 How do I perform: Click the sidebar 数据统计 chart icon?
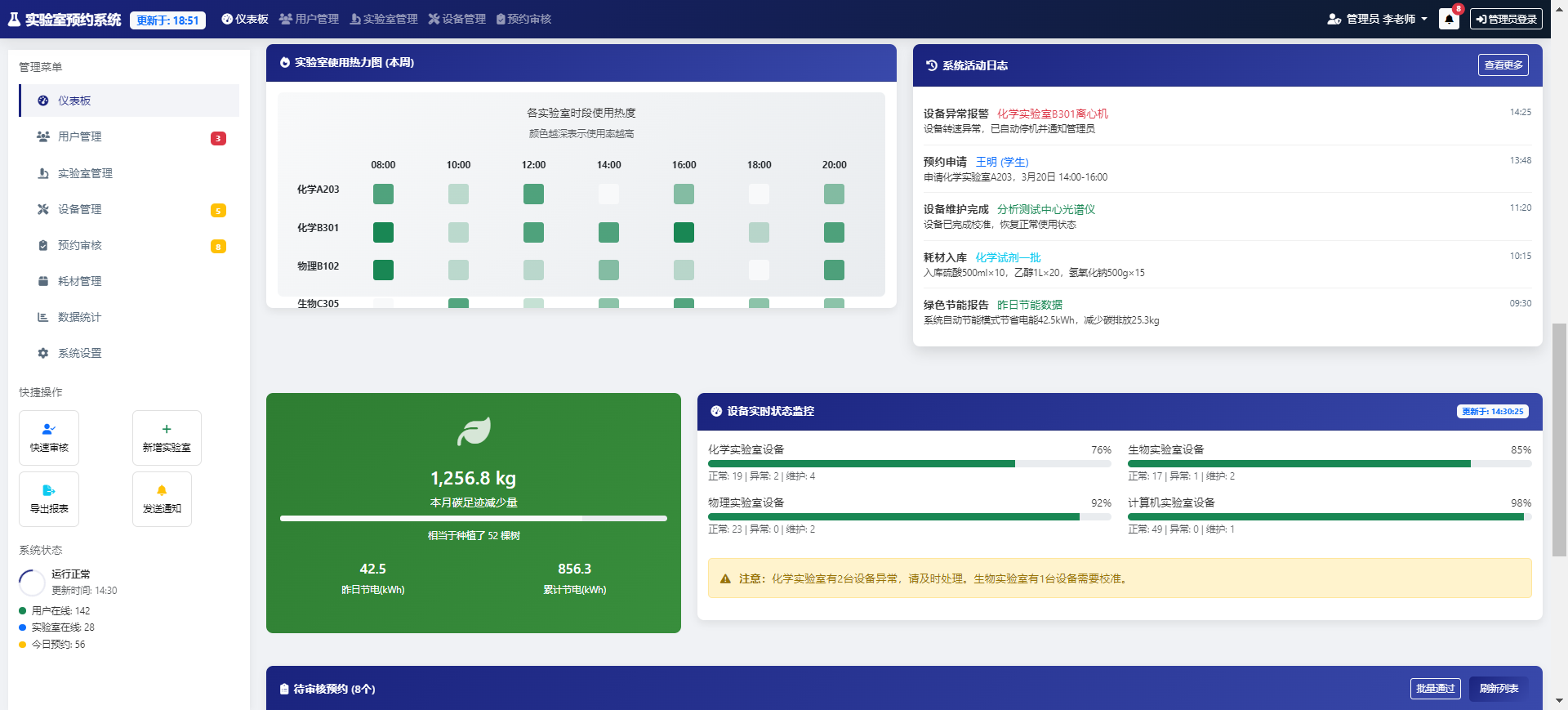(43, 317)
